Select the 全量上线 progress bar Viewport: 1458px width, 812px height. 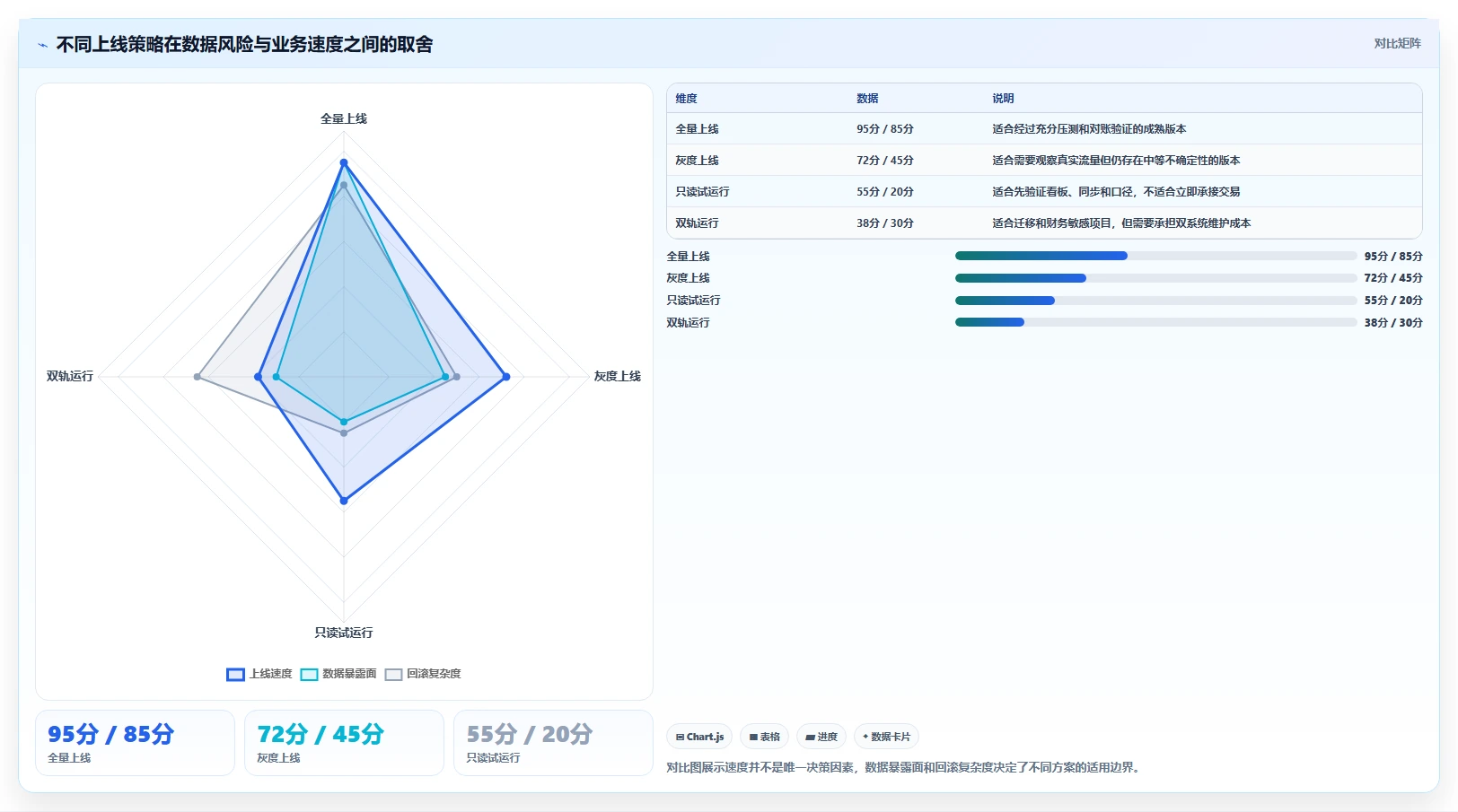coord(1156,256)
